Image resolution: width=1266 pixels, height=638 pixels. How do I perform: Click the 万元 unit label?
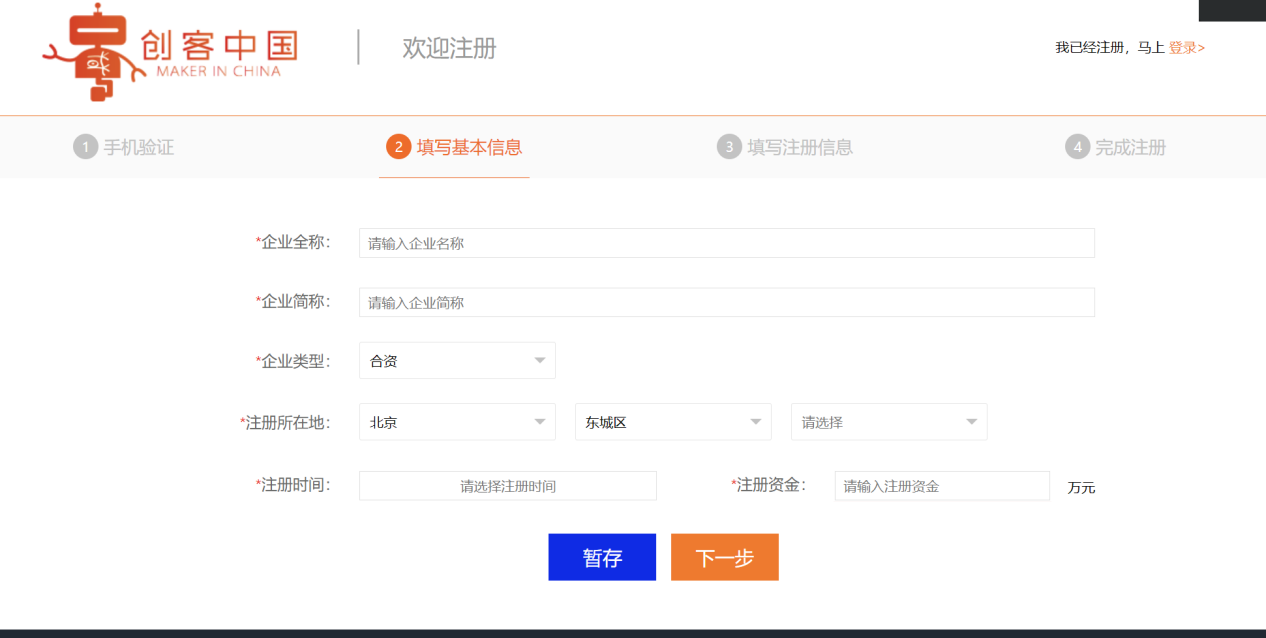point(1081,488)
